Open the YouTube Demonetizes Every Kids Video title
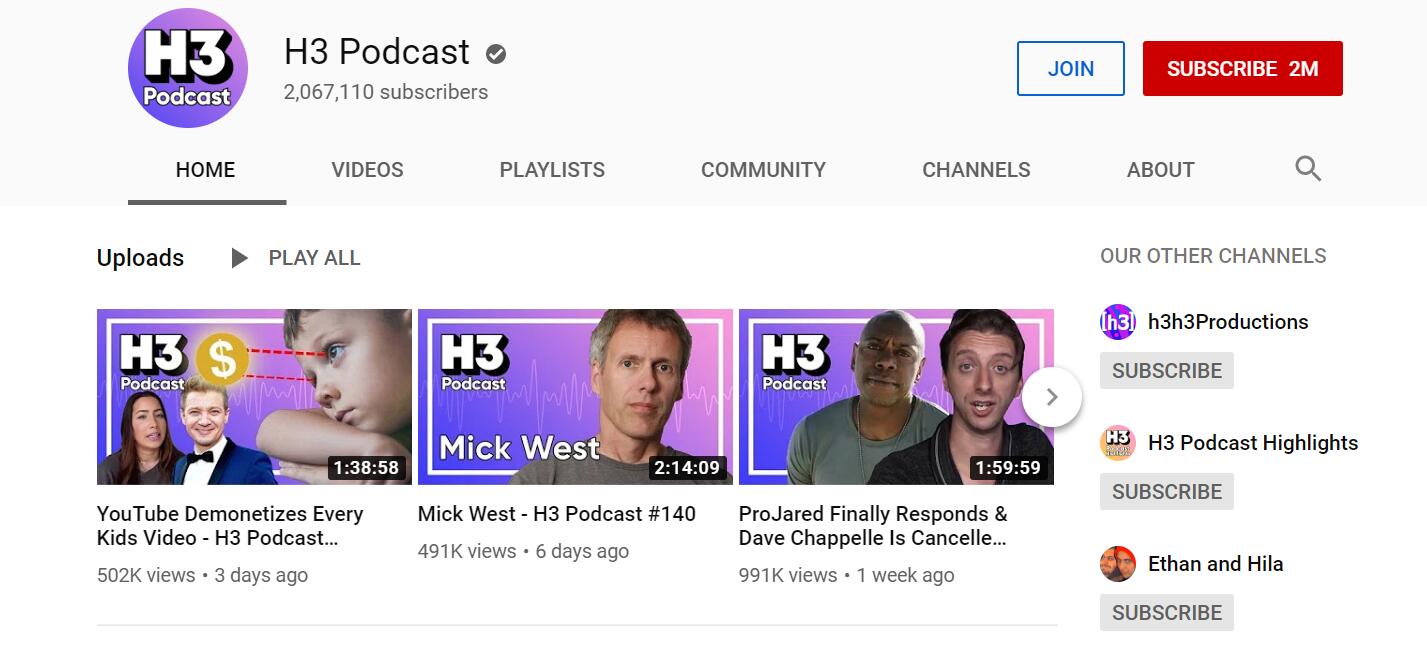The width and height of the screenshot is (1427, 647). [230, 526]
